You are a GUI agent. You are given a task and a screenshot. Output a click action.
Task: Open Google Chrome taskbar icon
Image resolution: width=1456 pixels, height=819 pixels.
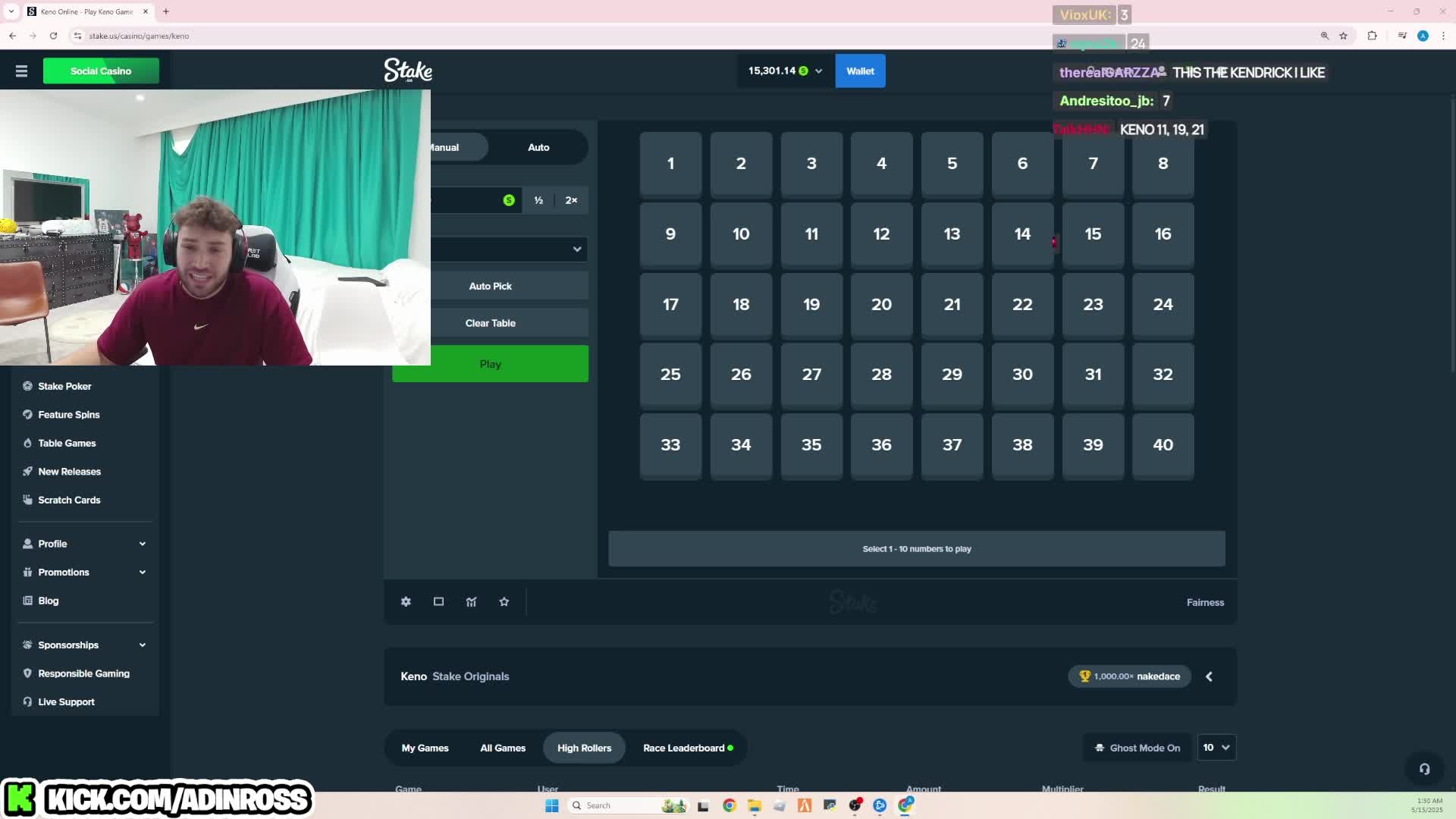[729, 805]
